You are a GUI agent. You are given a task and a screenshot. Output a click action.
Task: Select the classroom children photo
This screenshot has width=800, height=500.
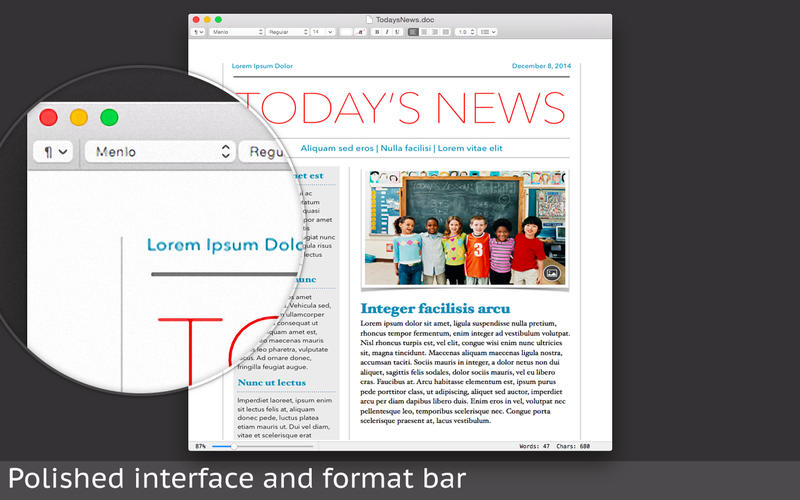click(x=464, y=227)
